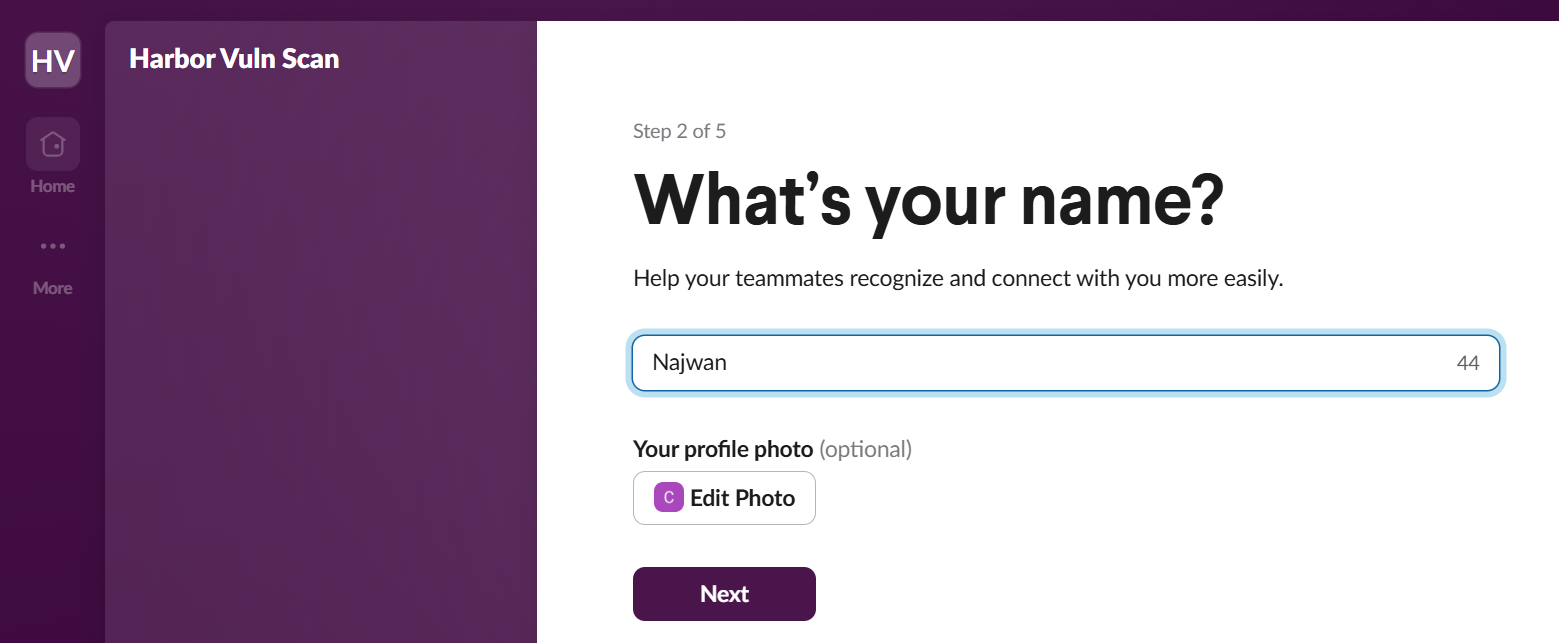The image size is (1559, 643).
Task: Click the 44 character counter
Action: pyautogui.click(x=1467, y=363)
